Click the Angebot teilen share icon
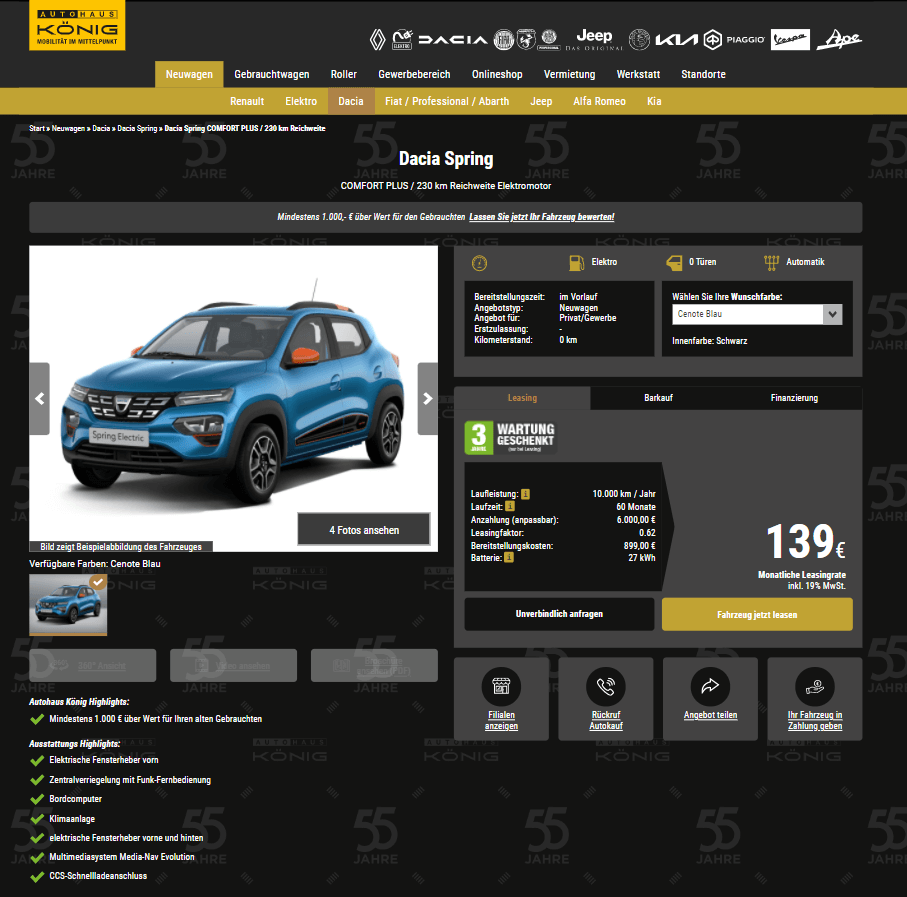This screenshot has width=907, height=897. point(710,686)
